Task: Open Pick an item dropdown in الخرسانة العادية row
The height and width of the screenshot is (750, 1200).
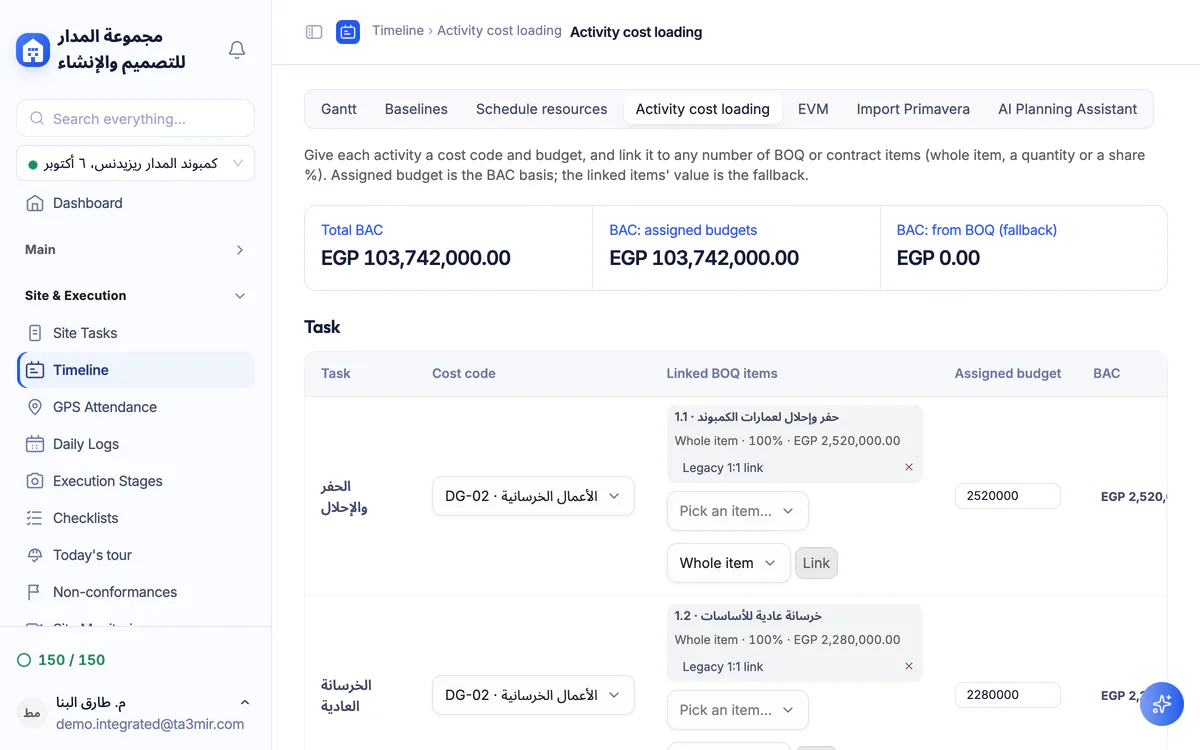Action: click(x=737, y=710)
